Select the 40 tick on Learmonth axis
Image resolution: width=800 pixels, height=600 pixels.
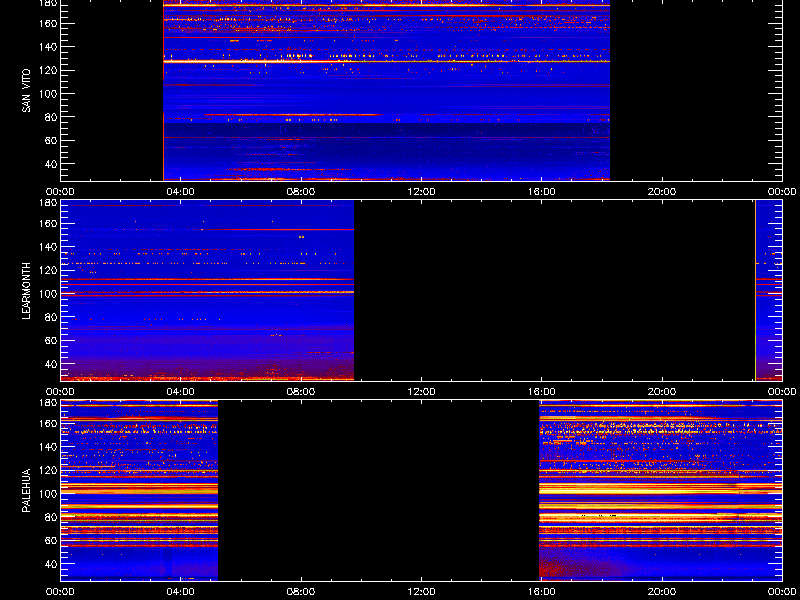pos(52,364)
